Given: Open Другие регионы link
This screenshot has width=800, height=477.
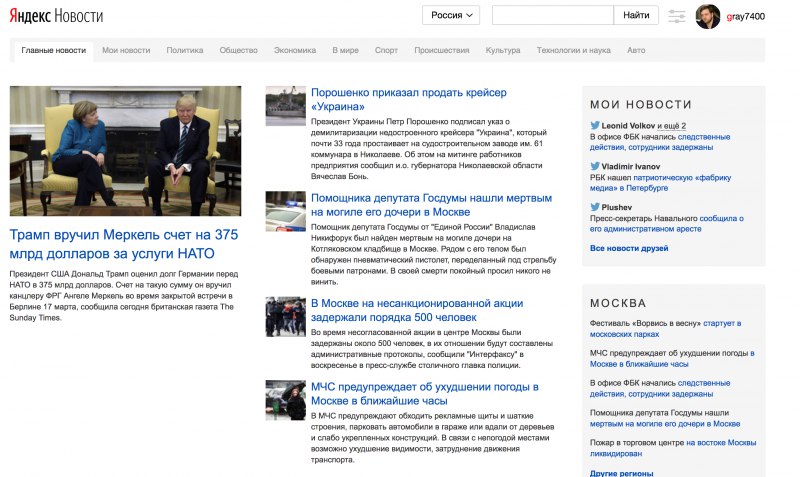Looking at the screenshot, I should pyautogui.click(x=621, y=473).
